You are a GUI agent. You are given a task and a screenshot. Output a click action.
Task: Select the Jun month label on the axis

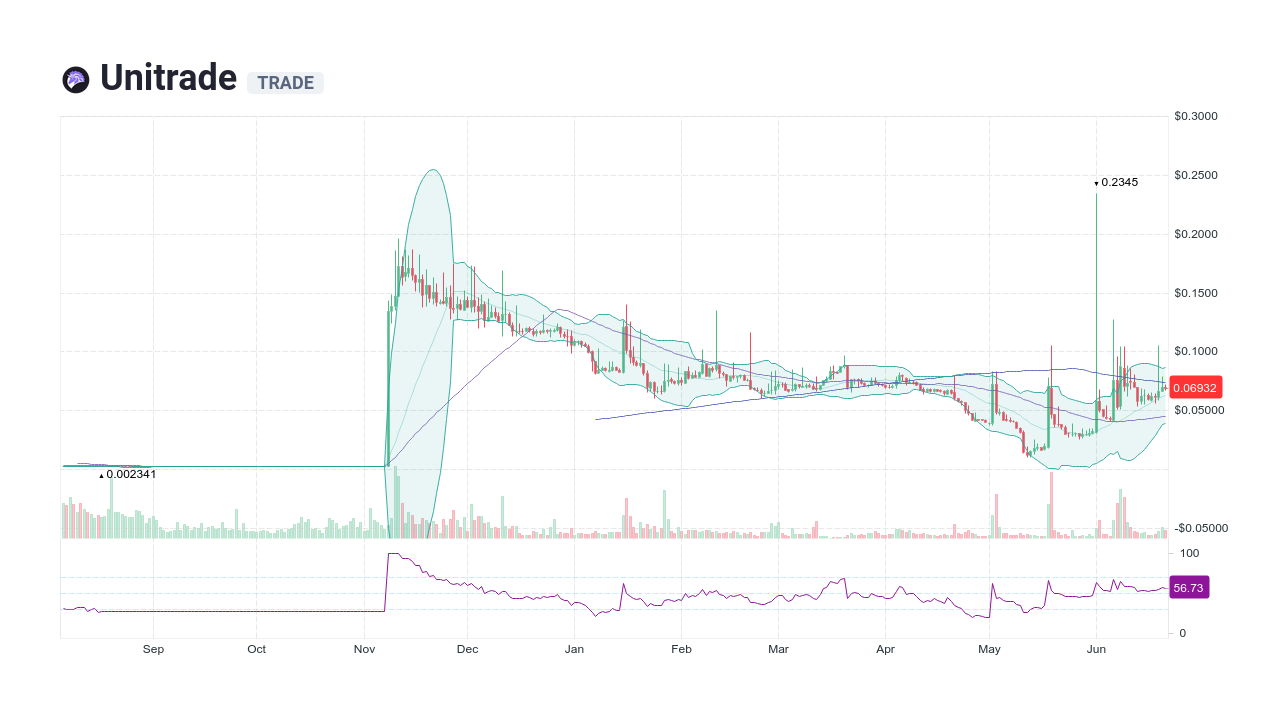pyautogui.click(x=1096, y=649)
